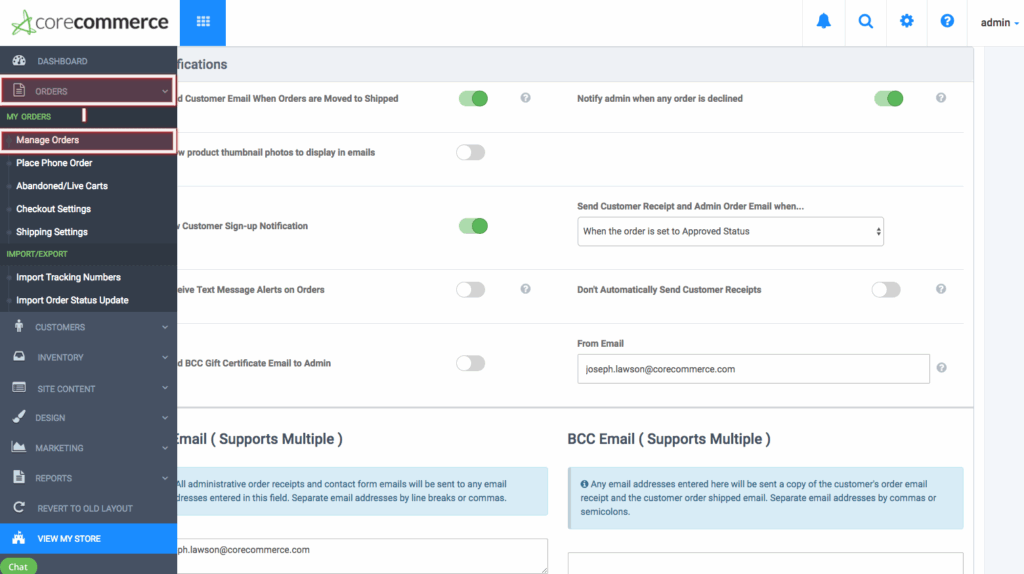Open the admin user dropdown

(999, 22)
